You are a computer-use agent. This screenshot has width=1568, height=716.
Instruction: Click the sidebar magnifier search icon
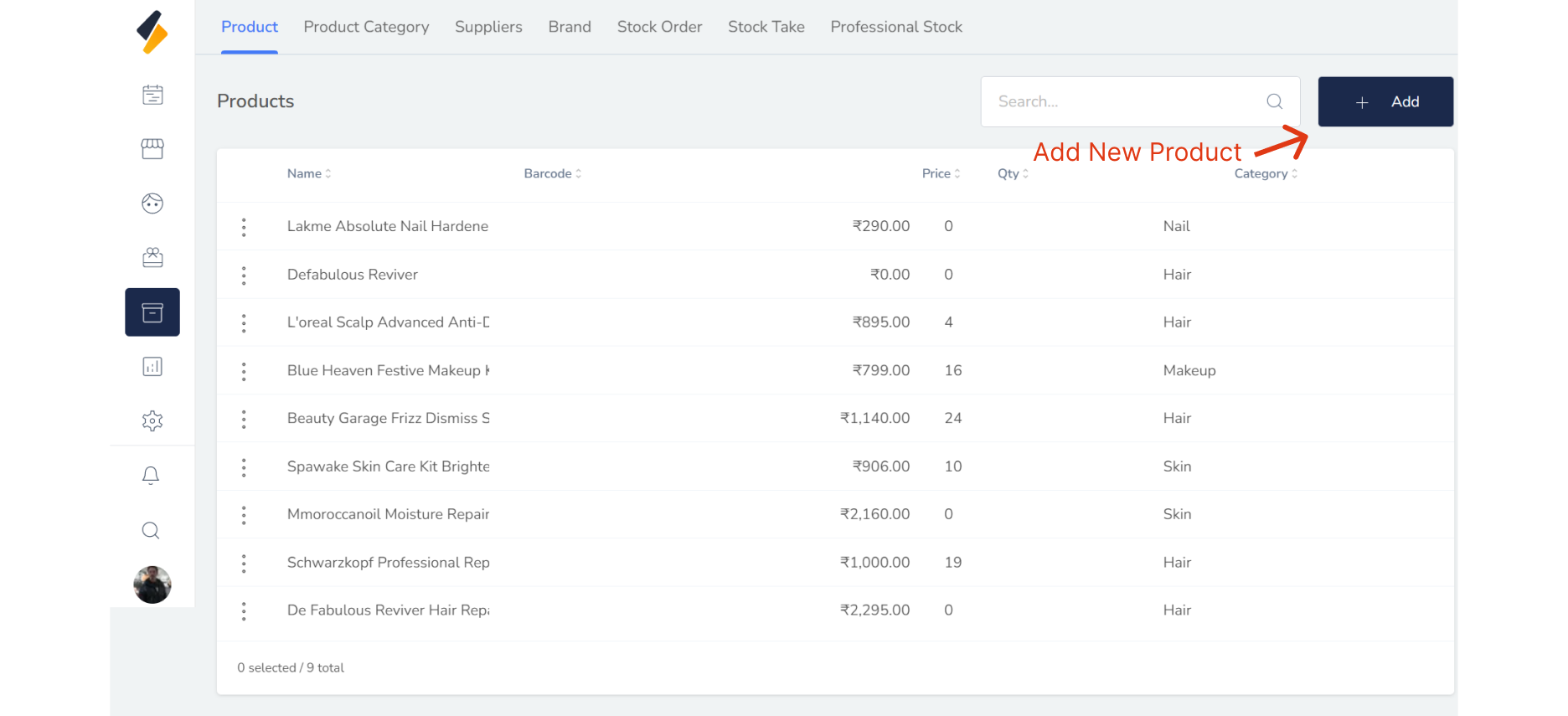click(x=151, y=530)
